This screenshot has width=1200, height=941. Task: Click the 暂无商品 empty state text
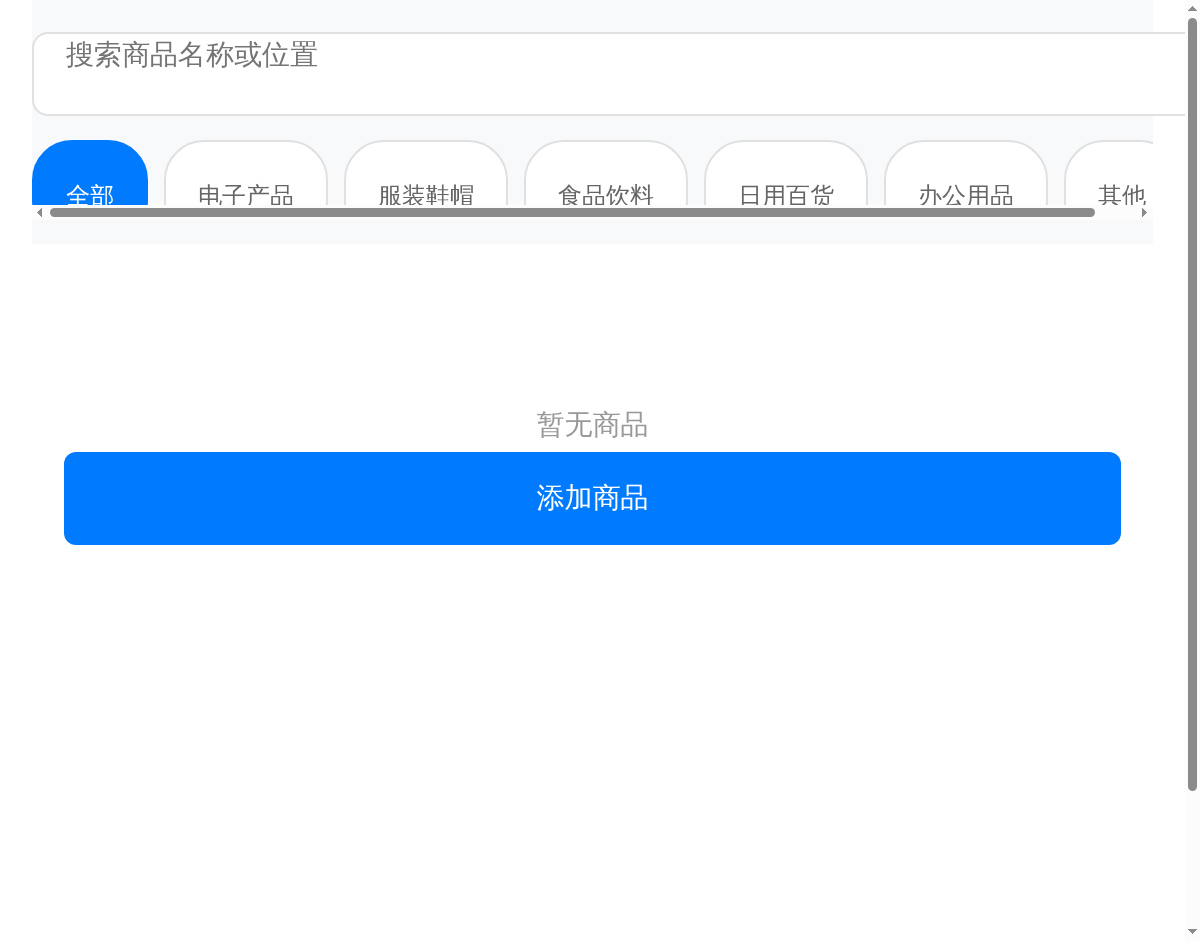point(592,425)
